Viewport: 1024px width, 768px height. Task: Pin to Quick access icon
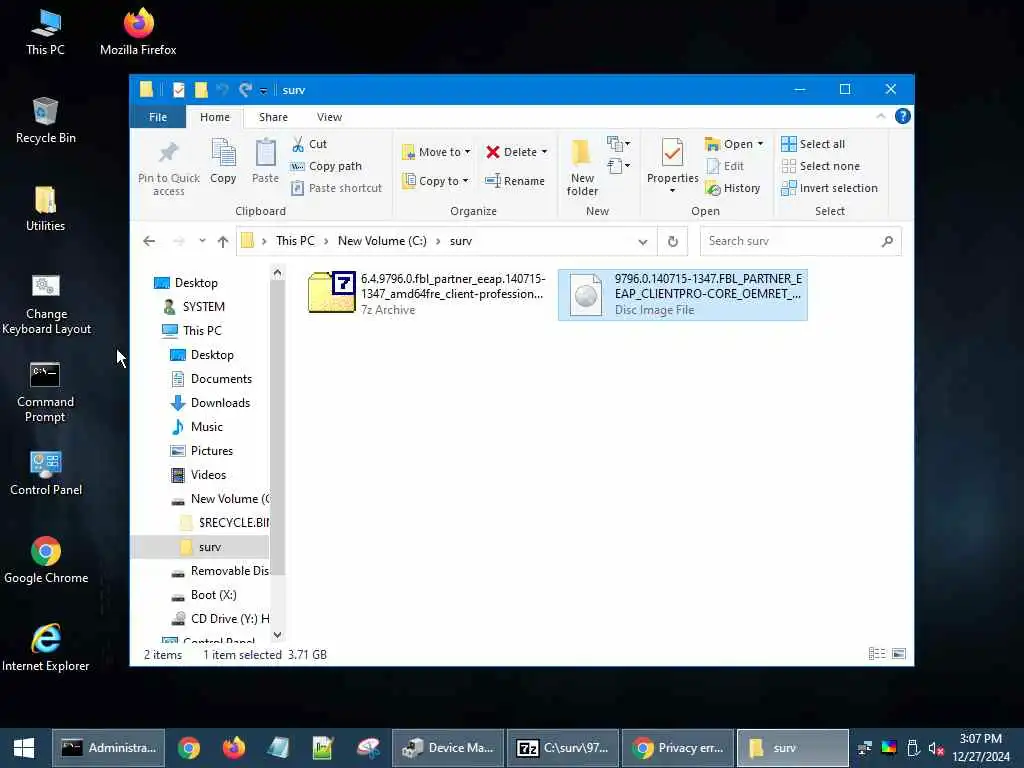(168, 153)
